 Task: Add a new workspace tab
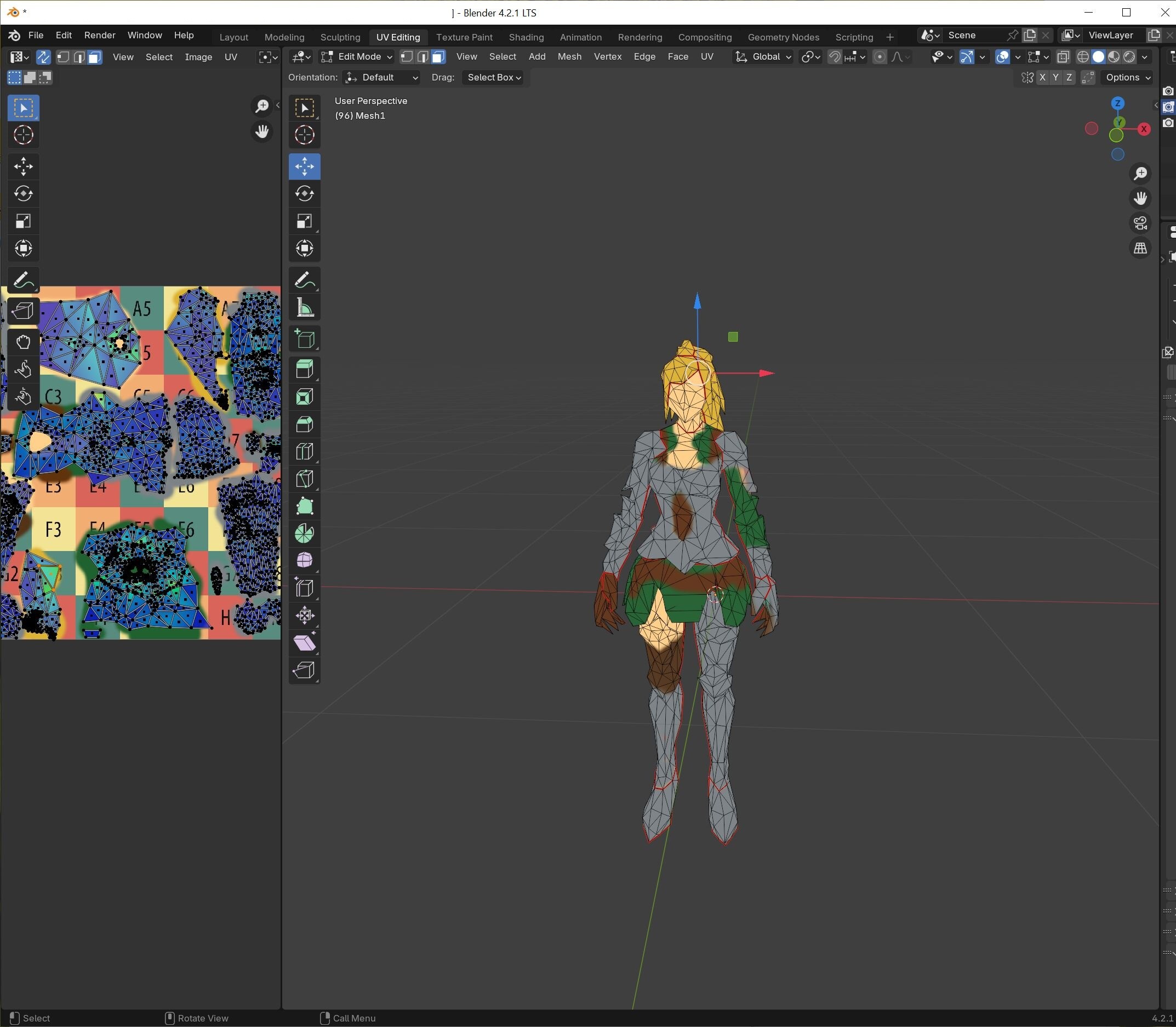tap(890, 37)
